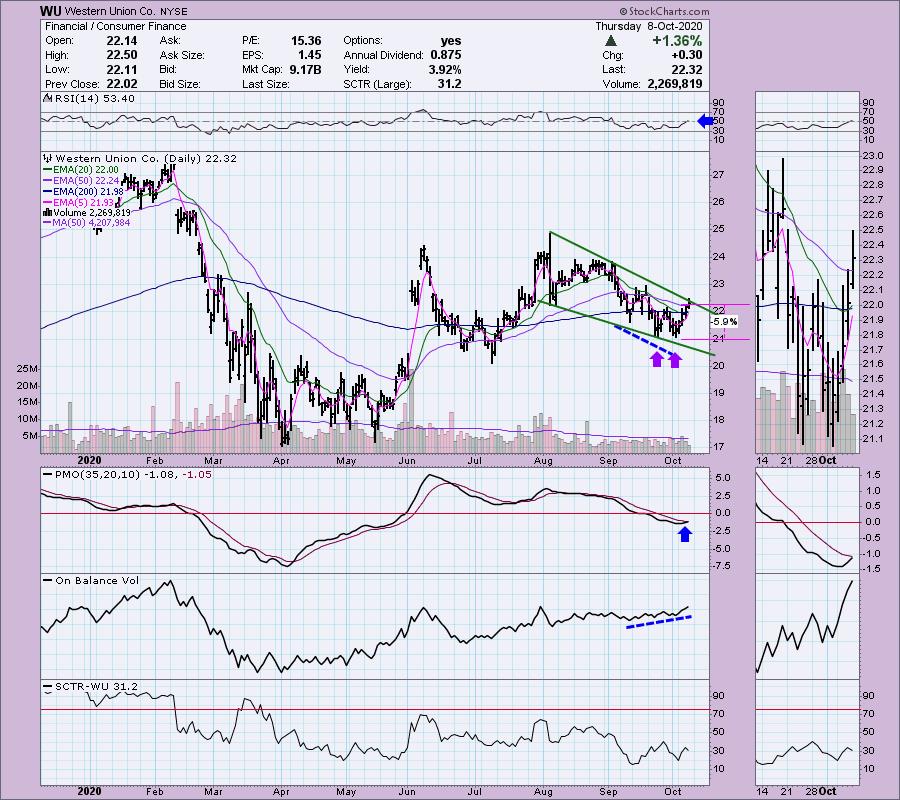Click the Ask Size label
This screenshot has height=800, width=900.
coord(182,55)
